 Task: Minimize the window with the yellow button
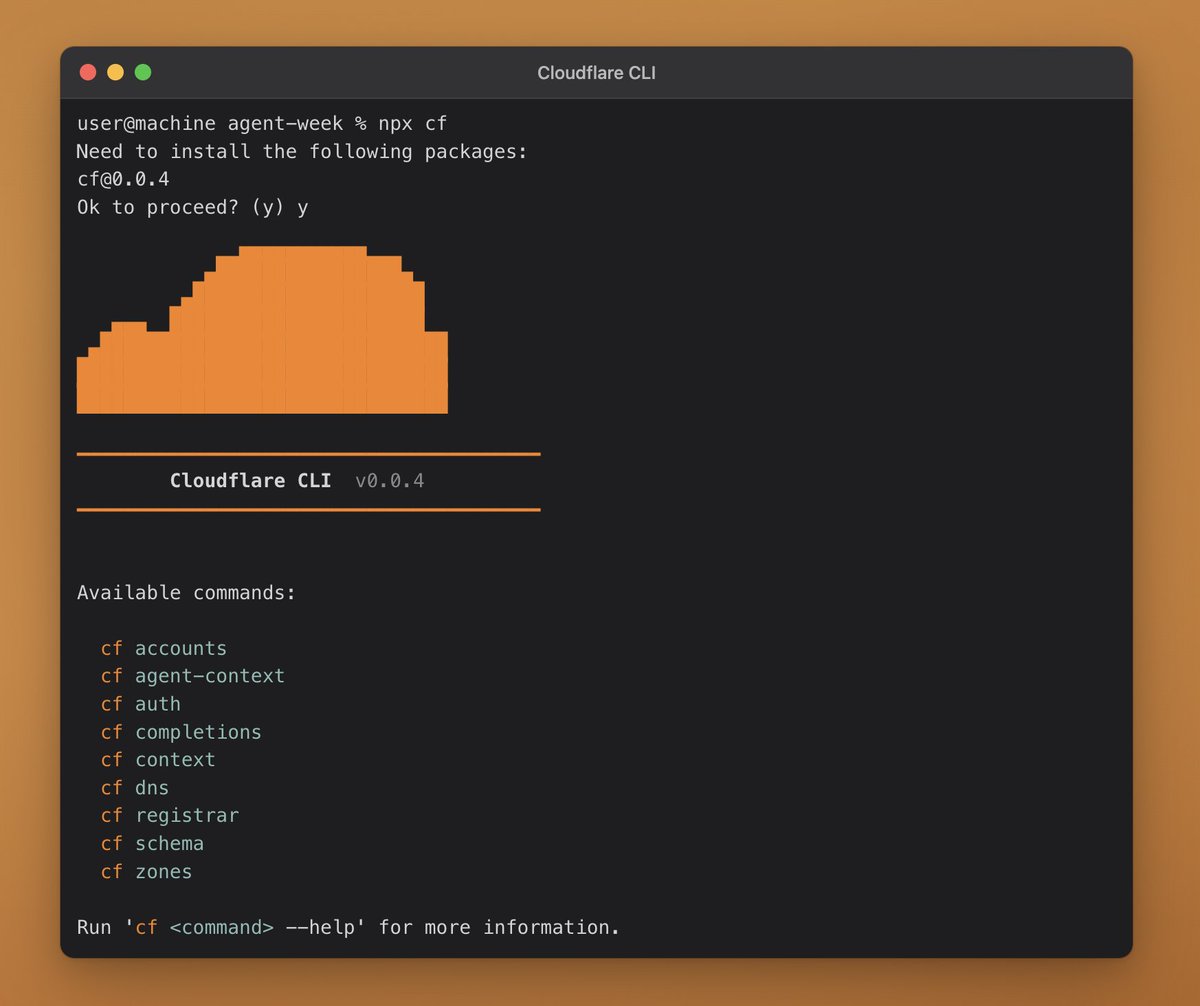pos(115,72)
